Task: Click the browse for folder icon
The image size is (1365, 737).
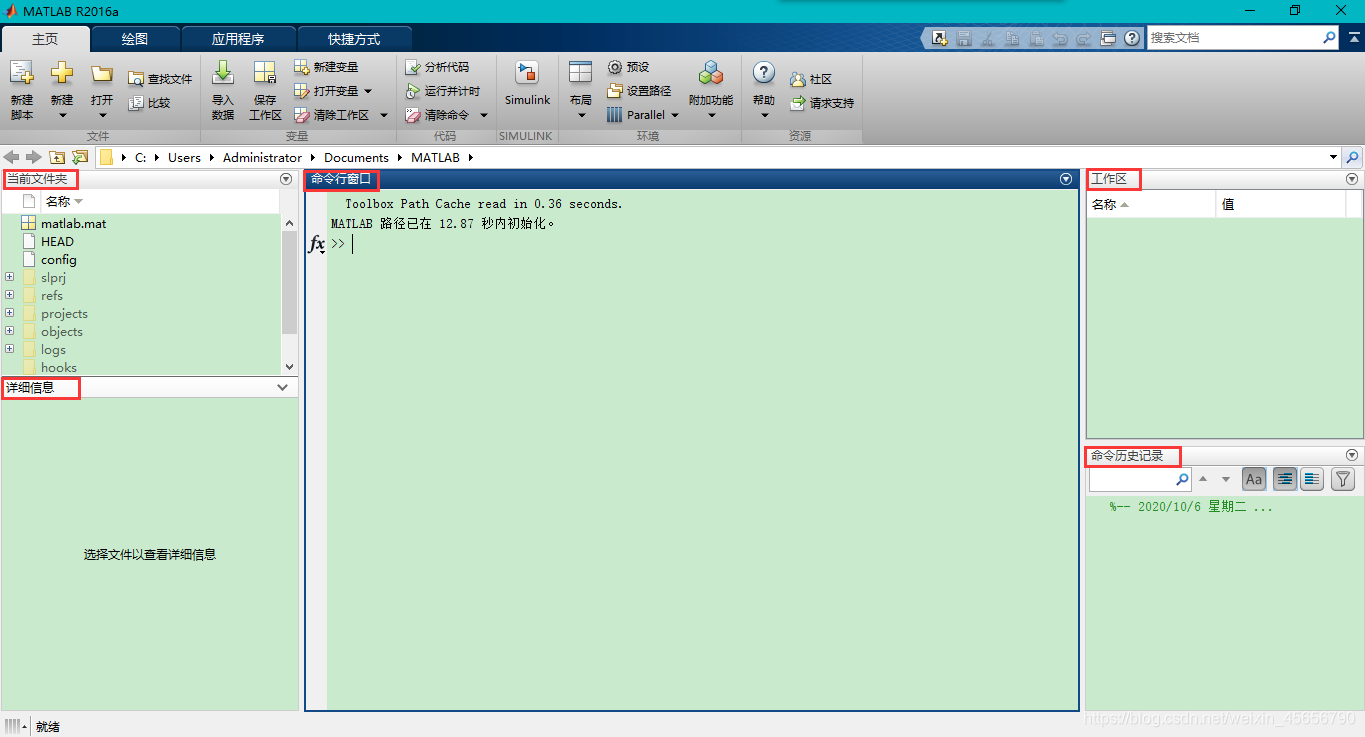Action: coord(80,157)
